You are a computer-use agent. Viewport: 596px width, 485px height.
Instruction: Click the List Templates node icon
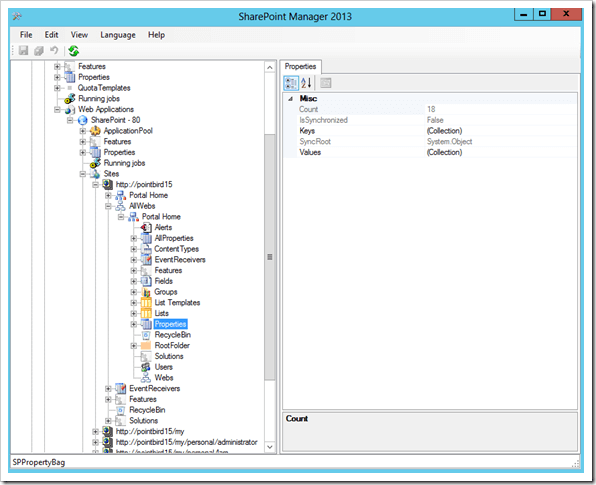[146, 303]
